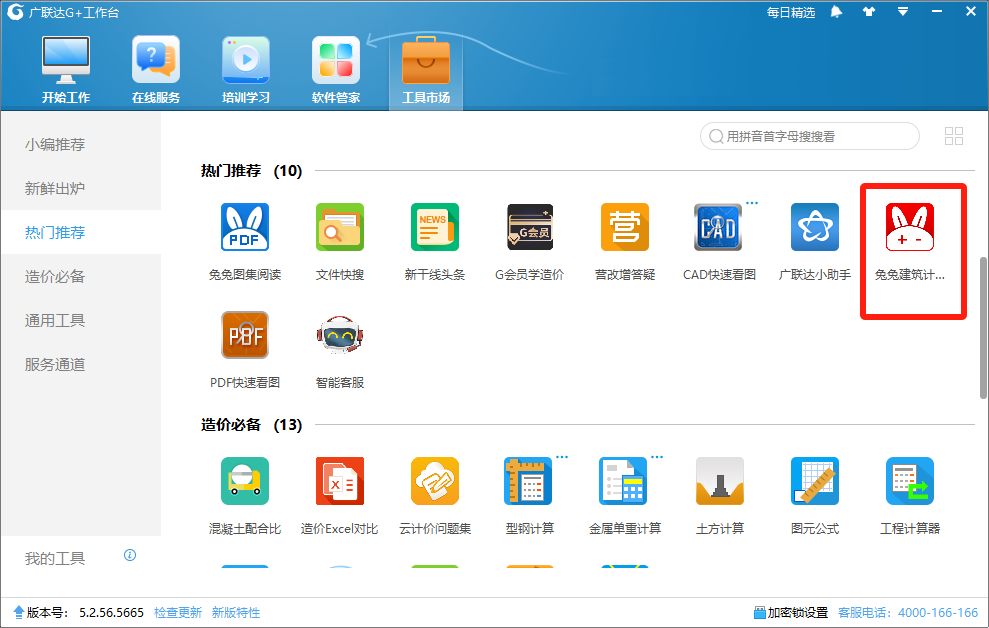Open the 土方计算 tool
This screenshot has width=989, height=628.
(720, 481)
